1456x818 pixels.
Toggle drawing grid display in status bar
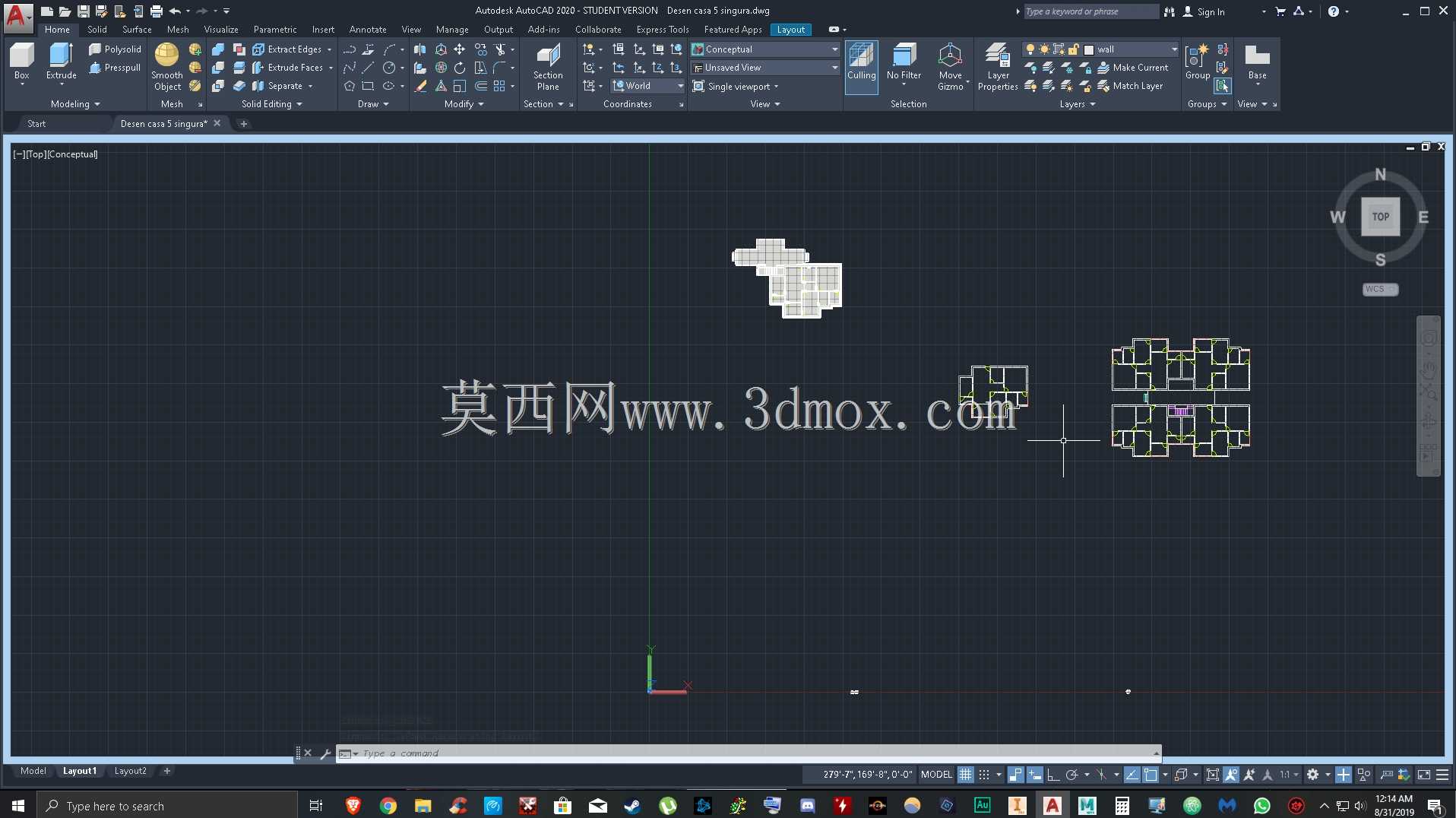965,775
